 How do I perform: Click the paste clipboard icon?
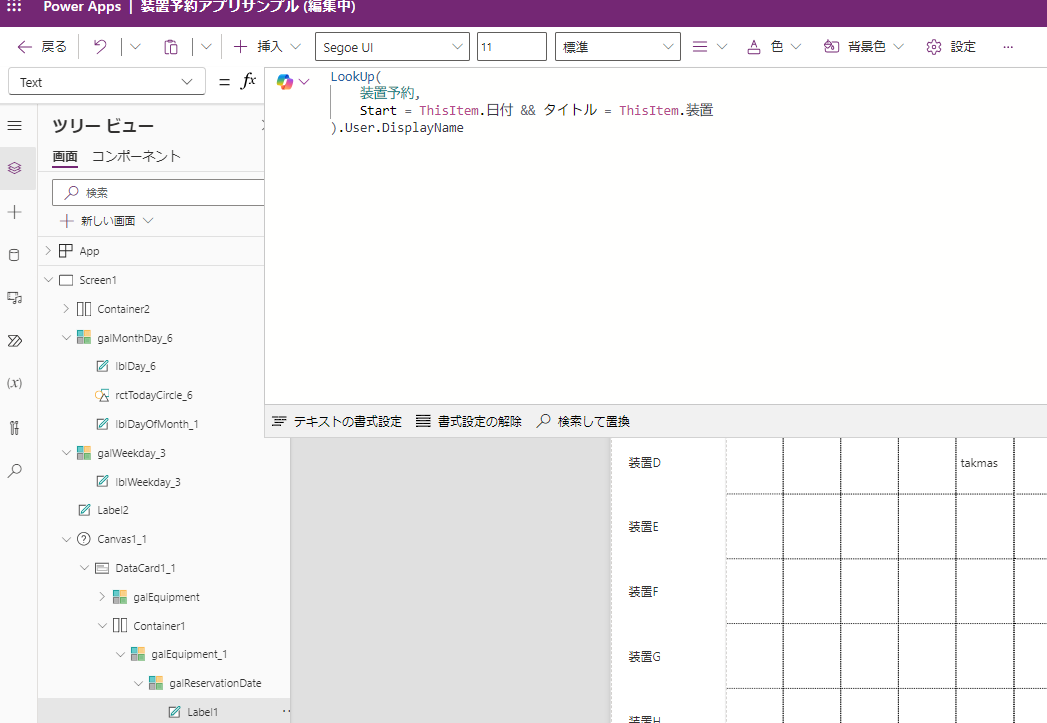171,47
